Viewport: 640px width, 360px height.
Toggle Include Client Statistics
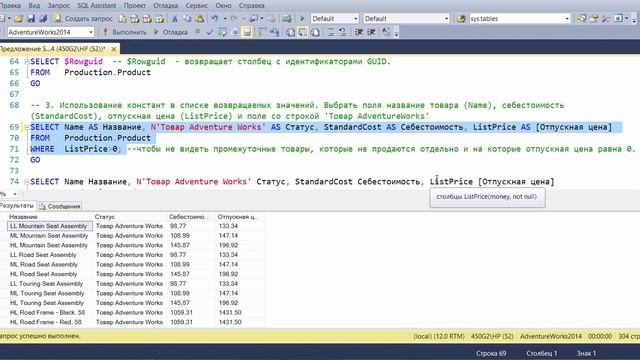[x=274, y=32]
